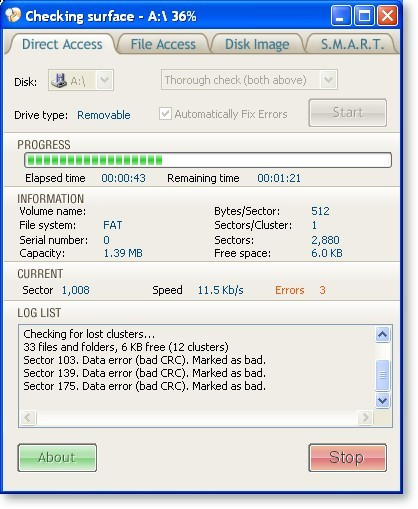The image size is (418, 509).
Task: Open the About dialog
Action: point(57,457)
